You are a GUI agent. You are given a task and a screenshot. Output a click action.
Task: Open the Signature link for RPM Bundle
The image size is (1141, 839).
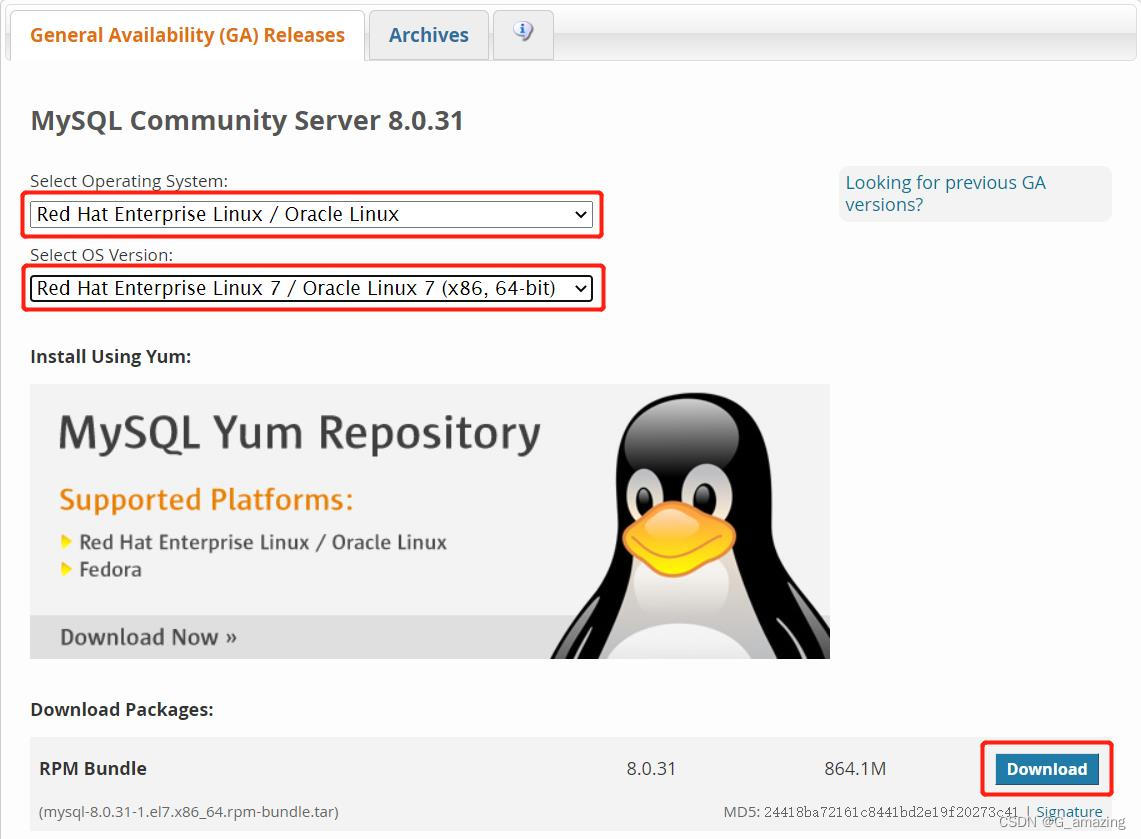tap(1069, 811)
